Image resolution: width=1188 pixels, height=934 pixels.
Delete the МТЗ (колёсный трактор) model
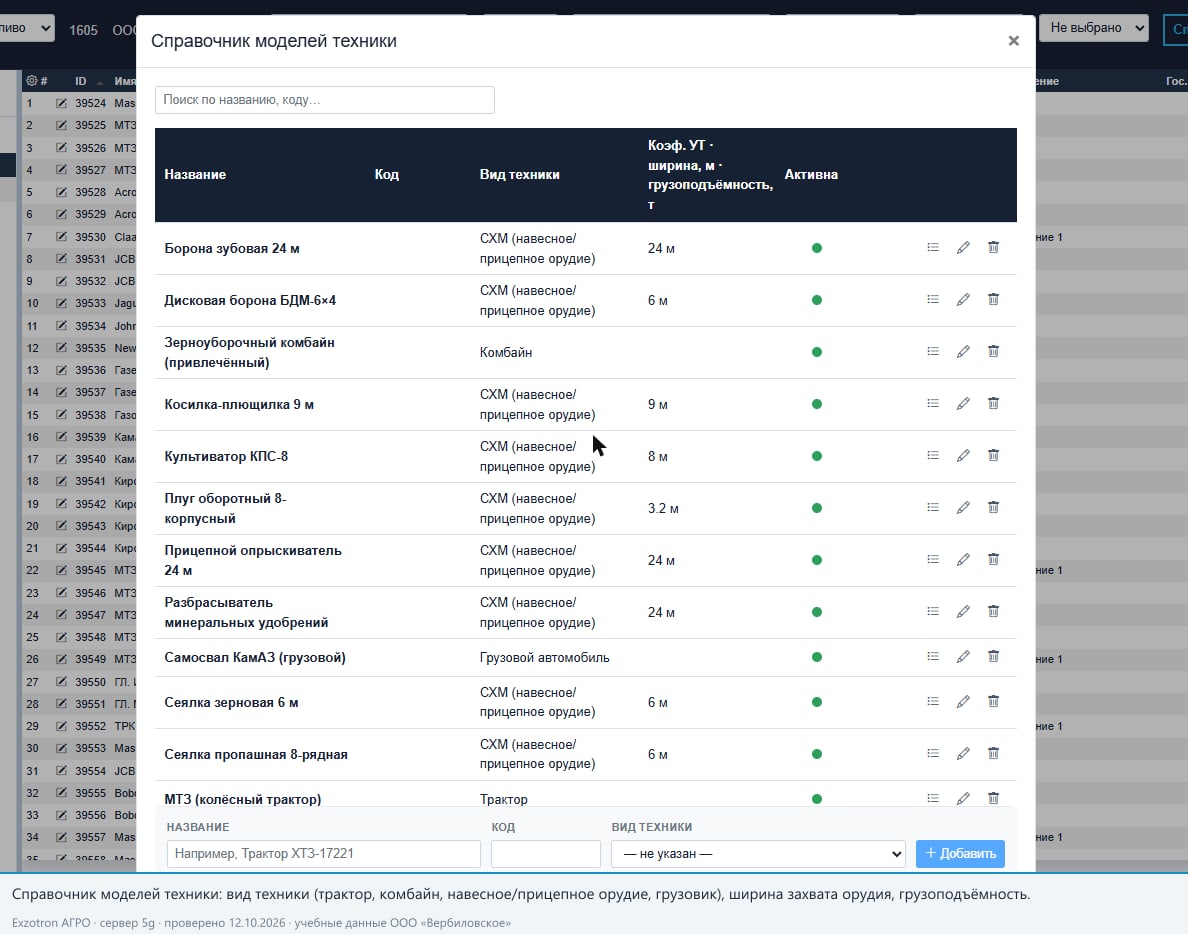pos(993,798)
